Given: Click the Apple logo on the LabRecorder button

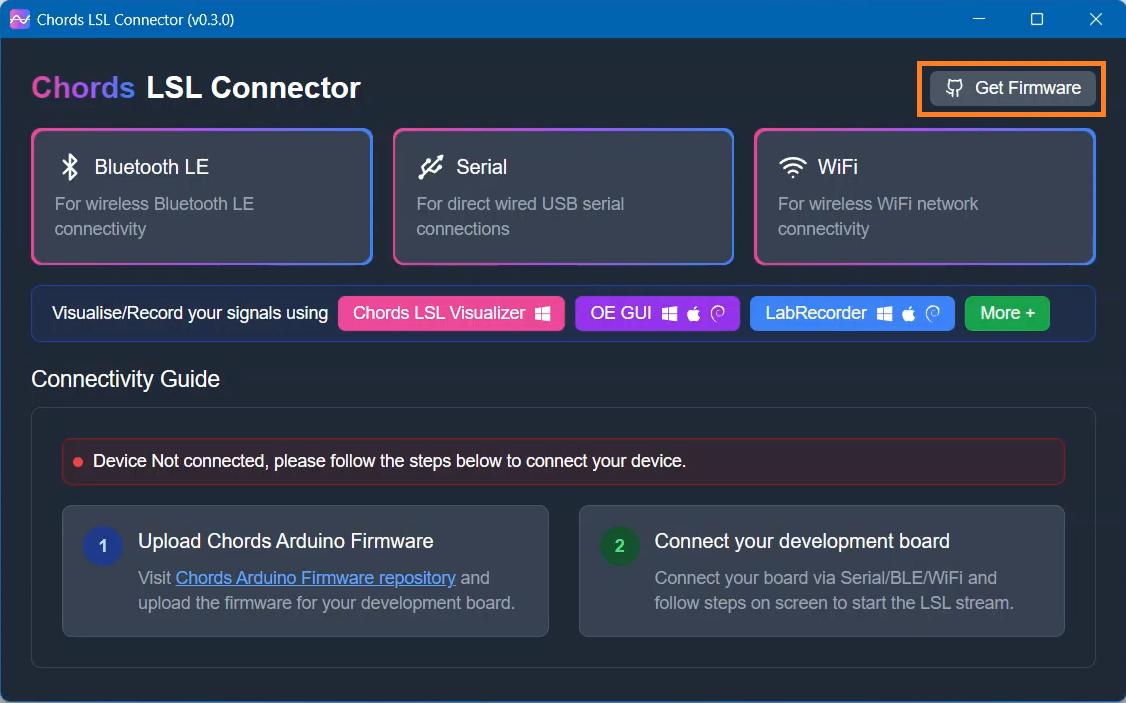Looking at the screenshot, I should [x=908, y=314].
